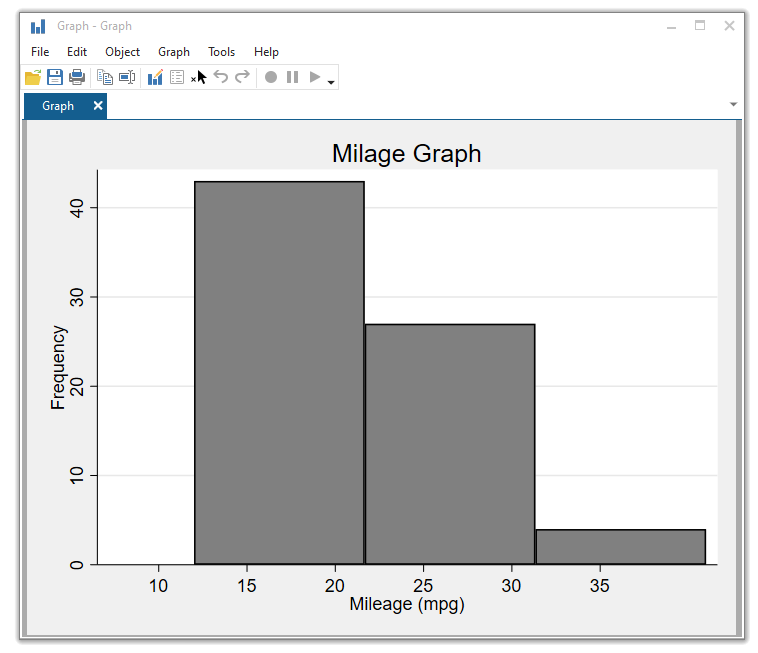Toggle the object browser list icon
Image resolution: width=758 pixels, height=653 pixels.
[177, 77]
